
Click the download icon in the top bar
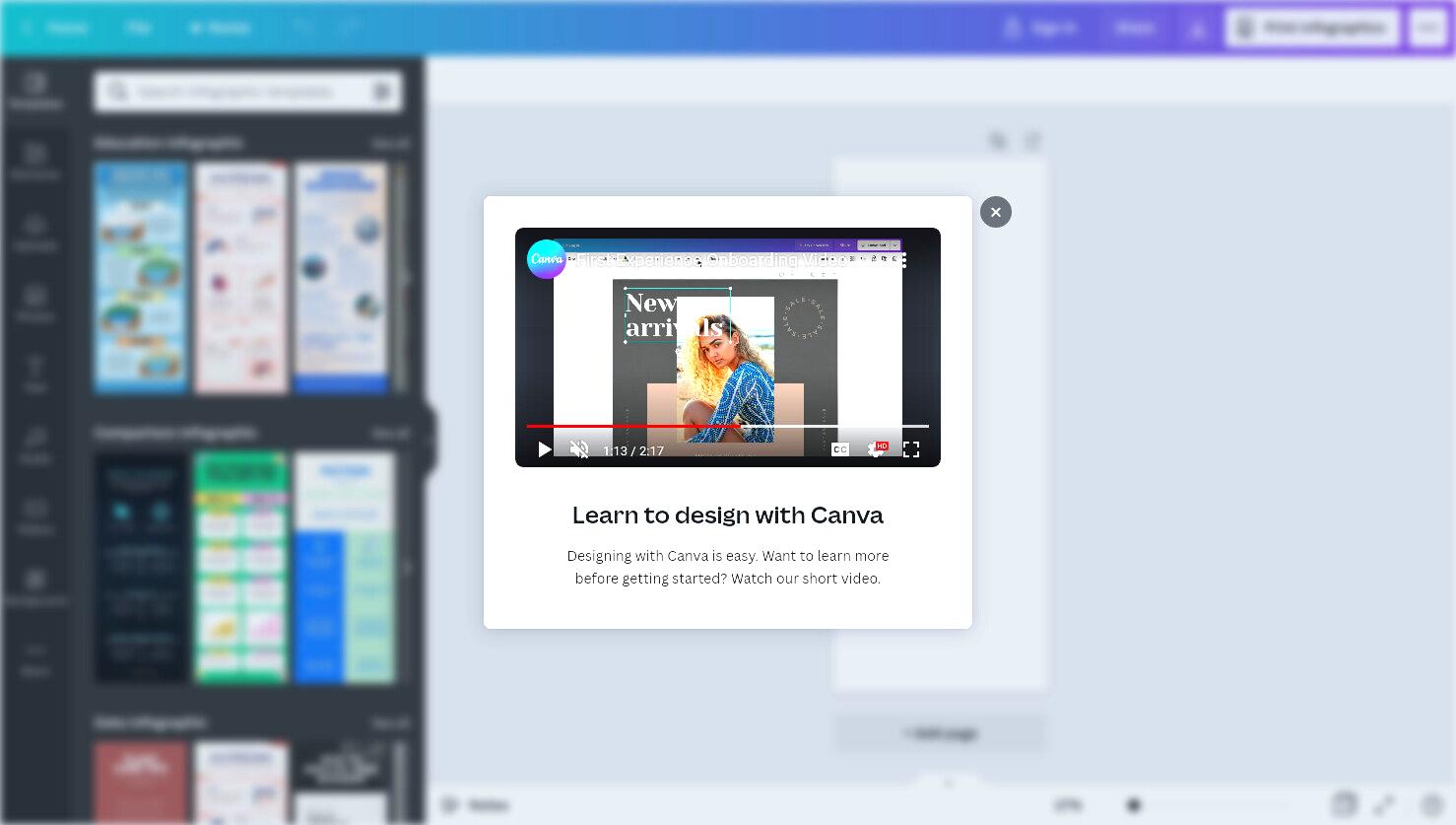point(1197,29)
